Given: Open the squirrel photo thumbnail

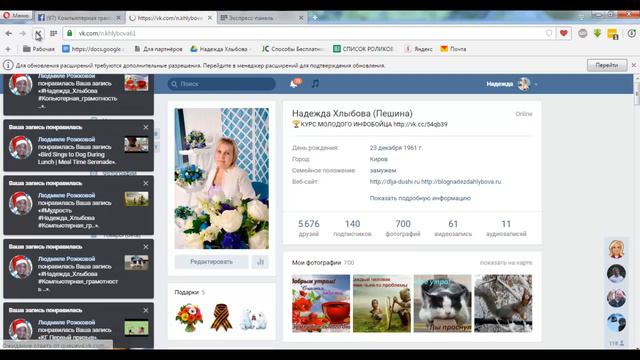Looking at the screenshot, I should [503, 303].
